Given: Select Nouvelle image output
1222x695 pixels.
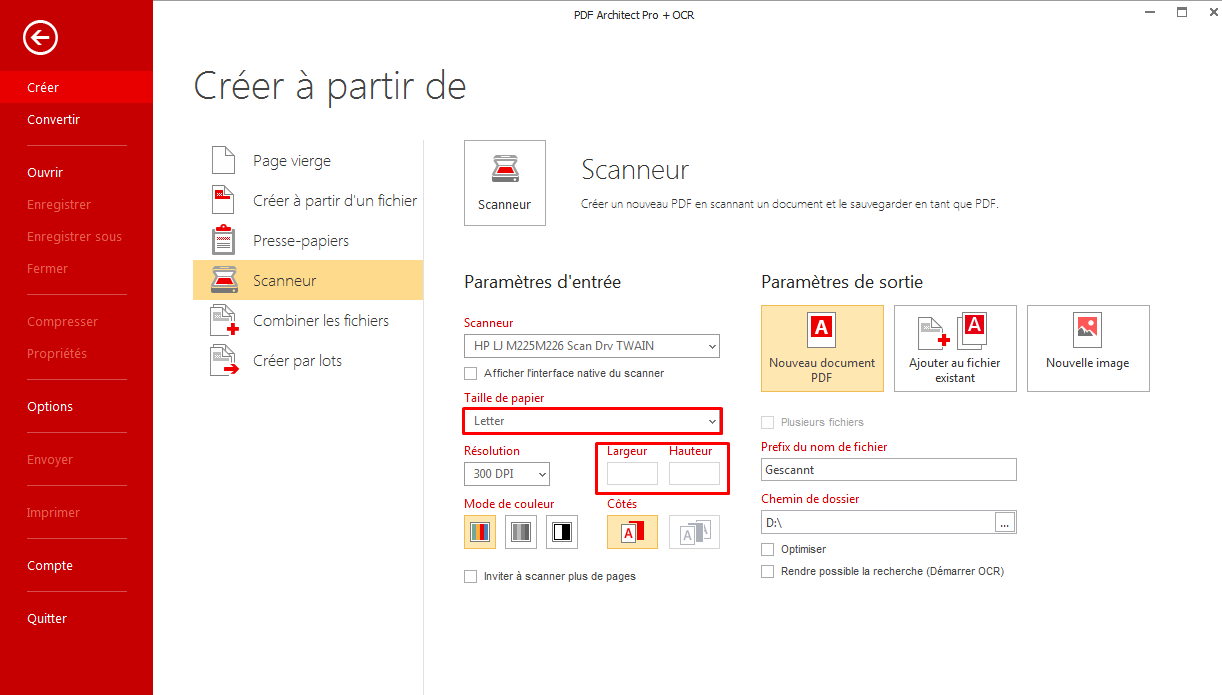Looking at the screenshot, I should click(1088, 348).
